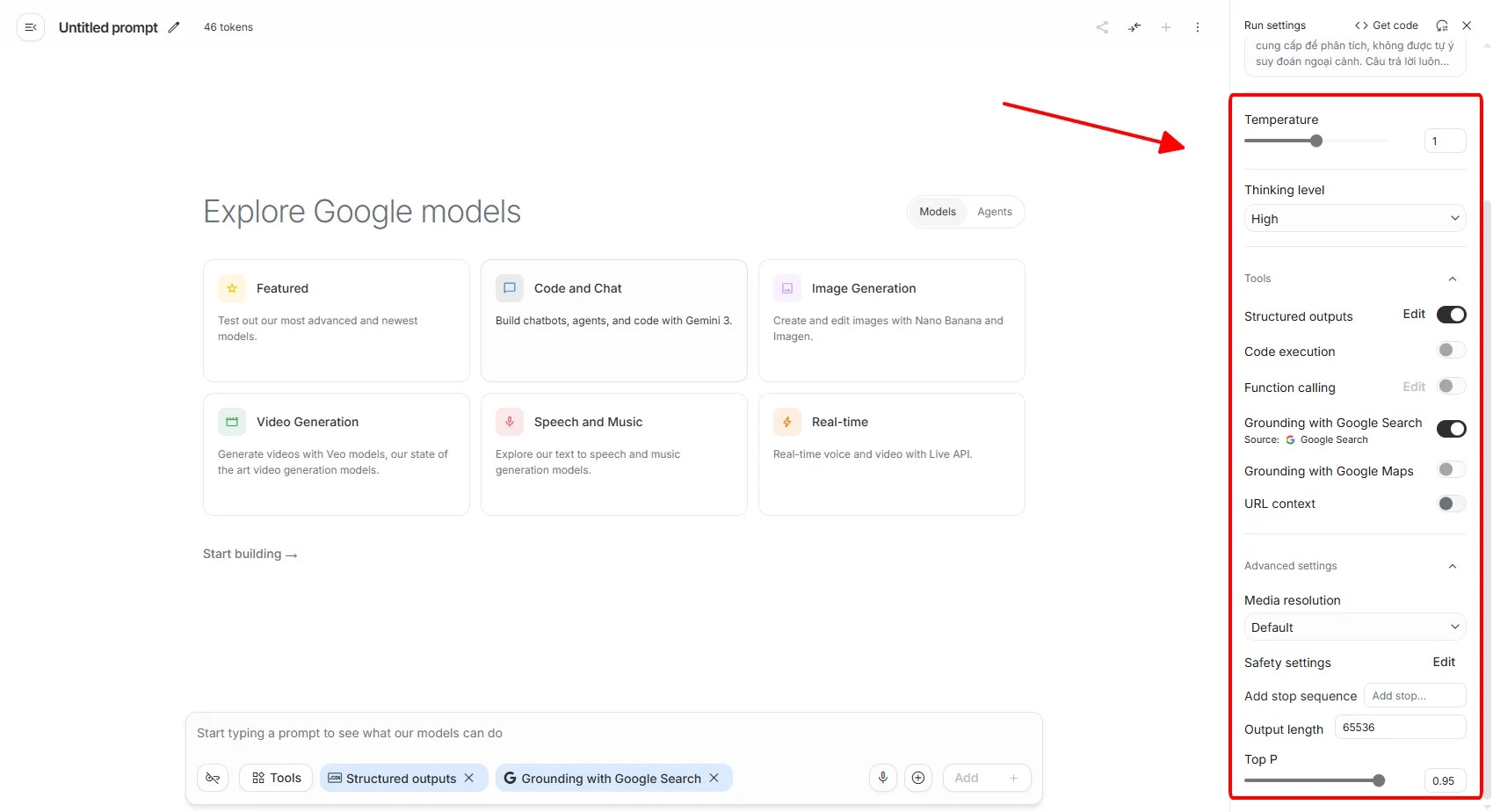Open the Featured models card
Screen dimensions: 1493x812
337,321
